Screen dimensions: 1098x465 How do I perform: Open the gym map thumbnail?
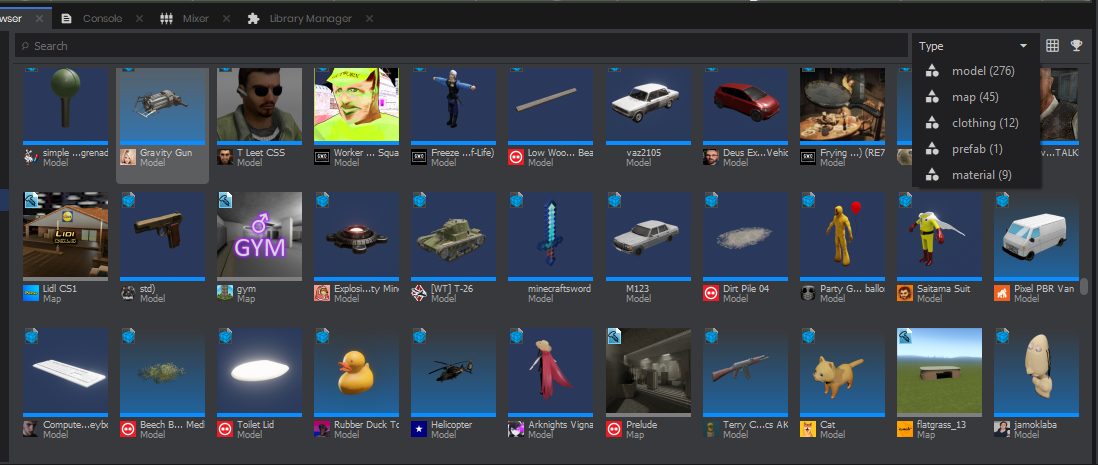[x=259, y=236]
